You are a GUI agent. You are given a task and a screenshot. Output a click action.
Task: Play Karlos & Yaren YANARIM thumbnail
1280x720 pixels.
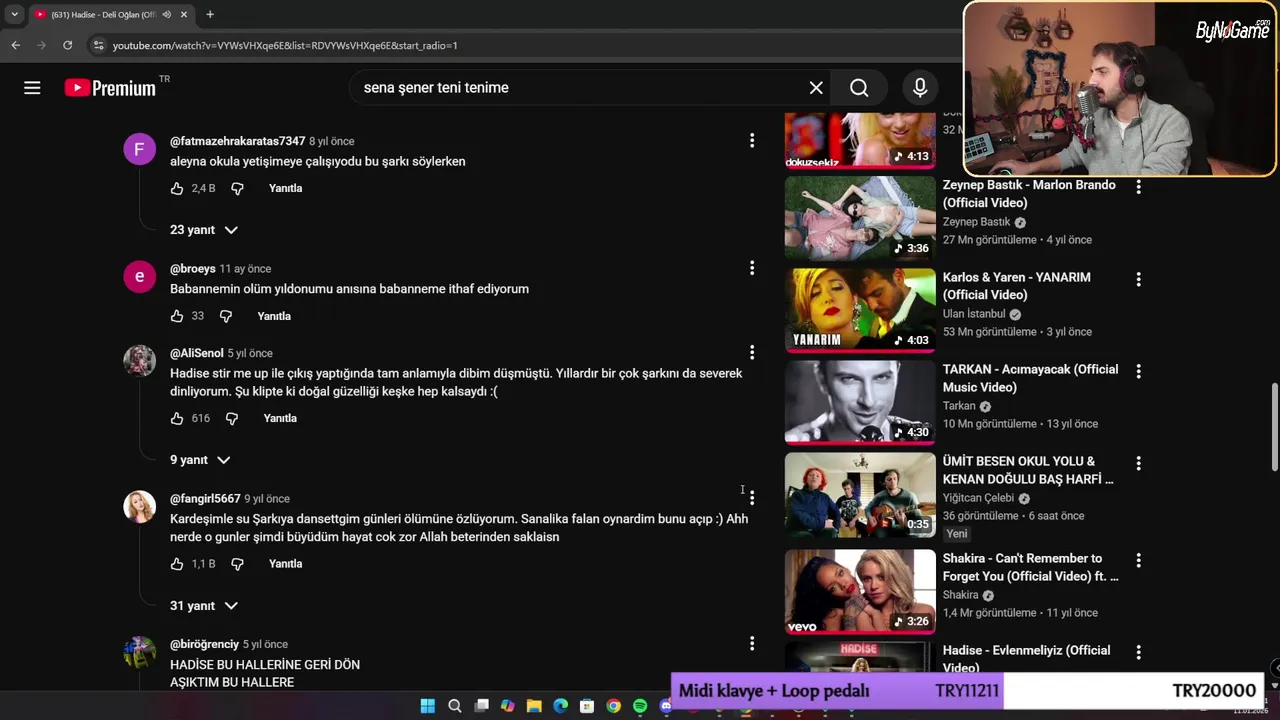860,310
